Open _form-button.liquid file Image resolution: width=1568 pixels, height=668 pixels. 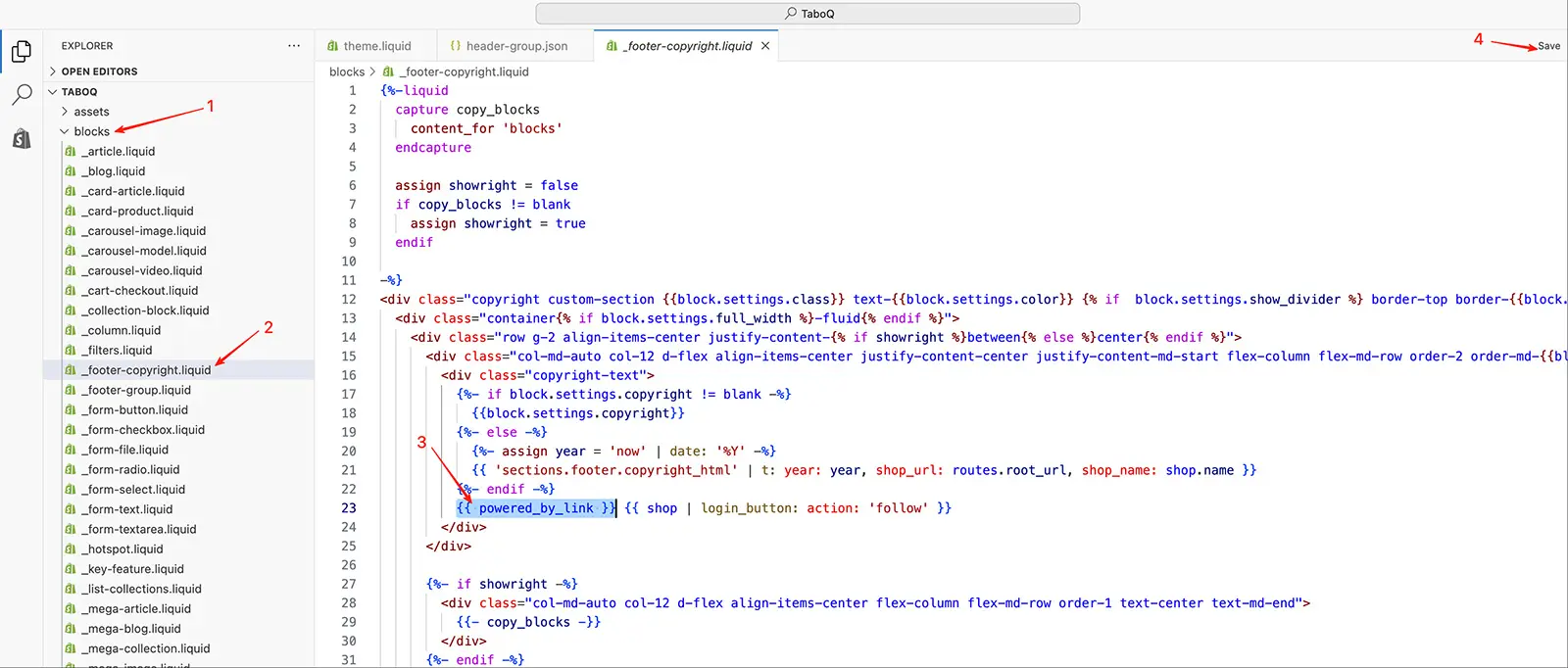[135, 409]
